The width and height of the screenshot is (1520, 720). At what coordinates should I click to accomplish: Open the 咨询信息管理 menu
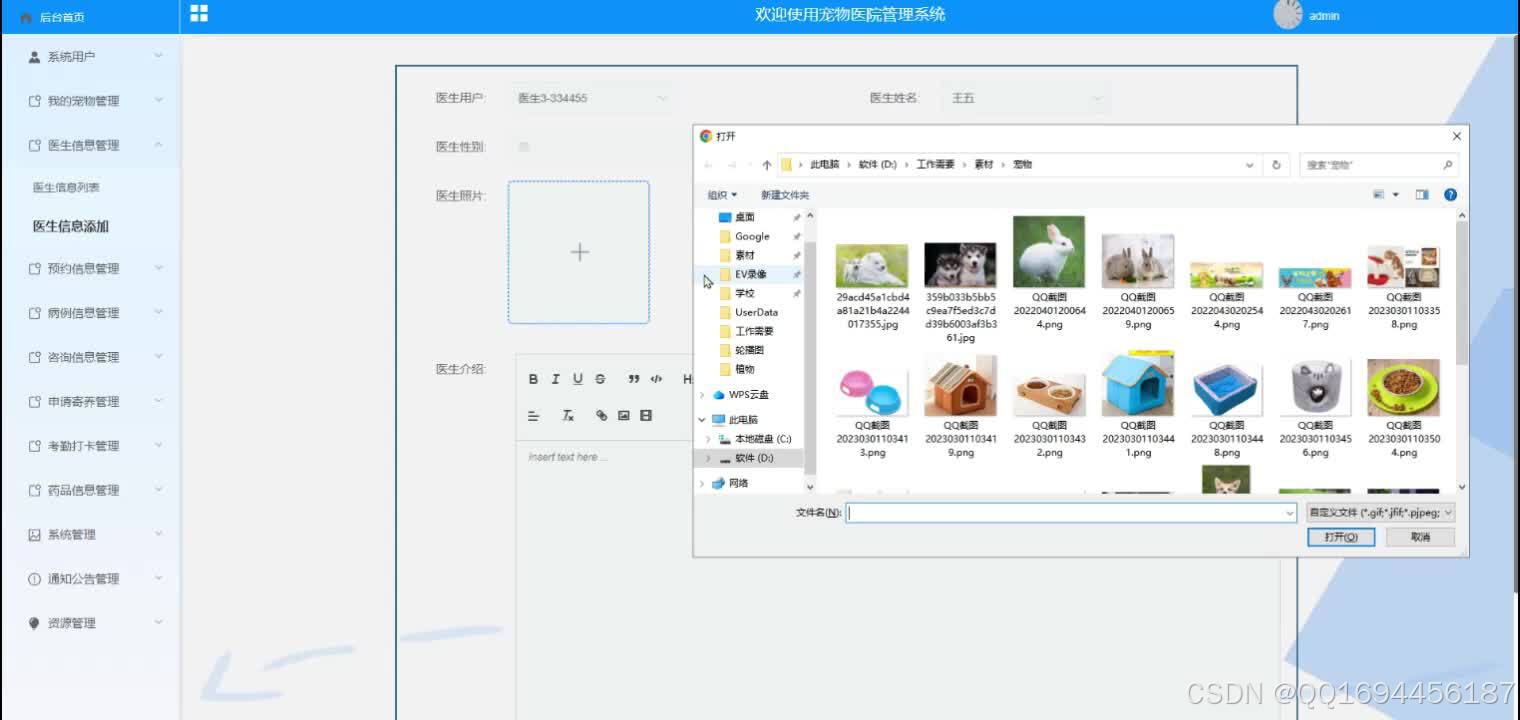pos(90,357)
